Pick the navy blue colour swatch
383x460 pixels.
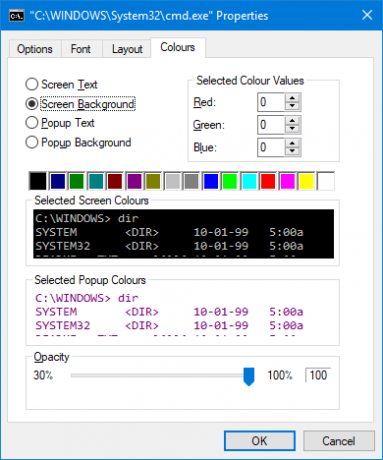pos(57,181)
